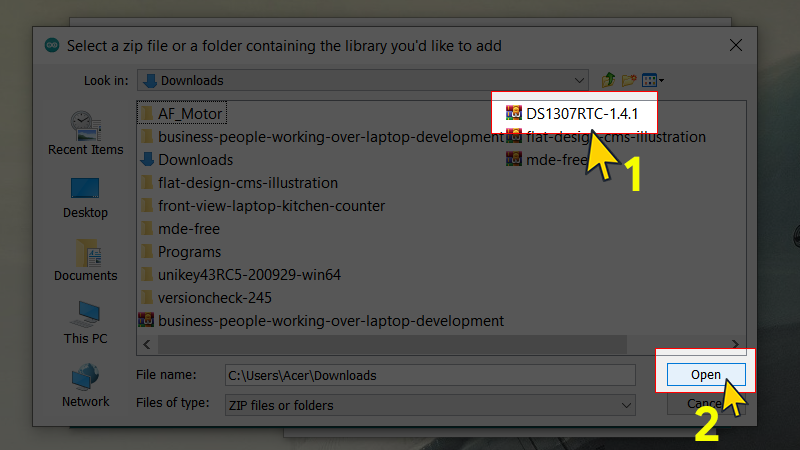Select the mde-free zip archive
800x450 pixels.
tap(546, 160)
